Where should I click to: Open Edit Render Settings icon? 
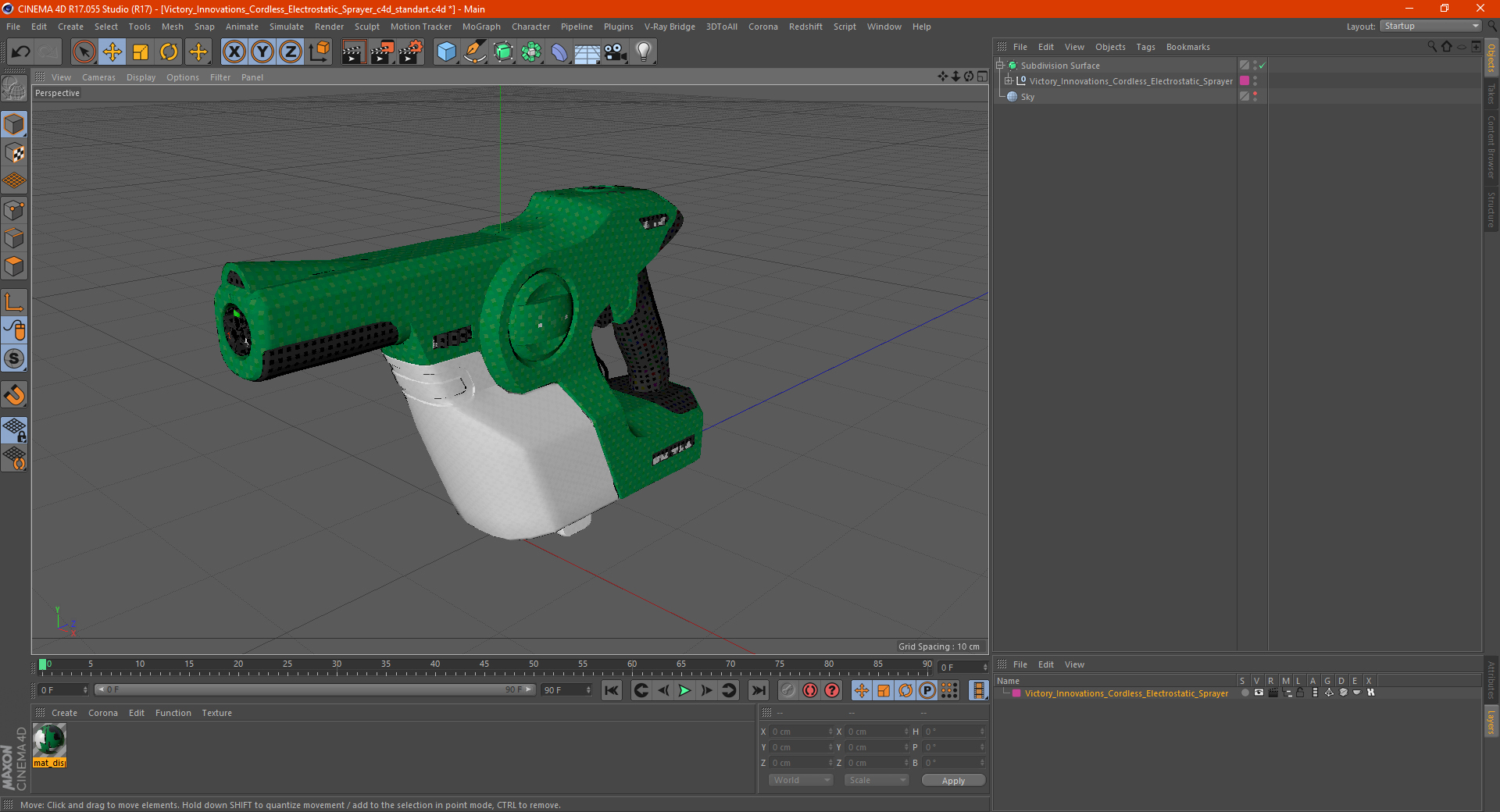(411, 52)
